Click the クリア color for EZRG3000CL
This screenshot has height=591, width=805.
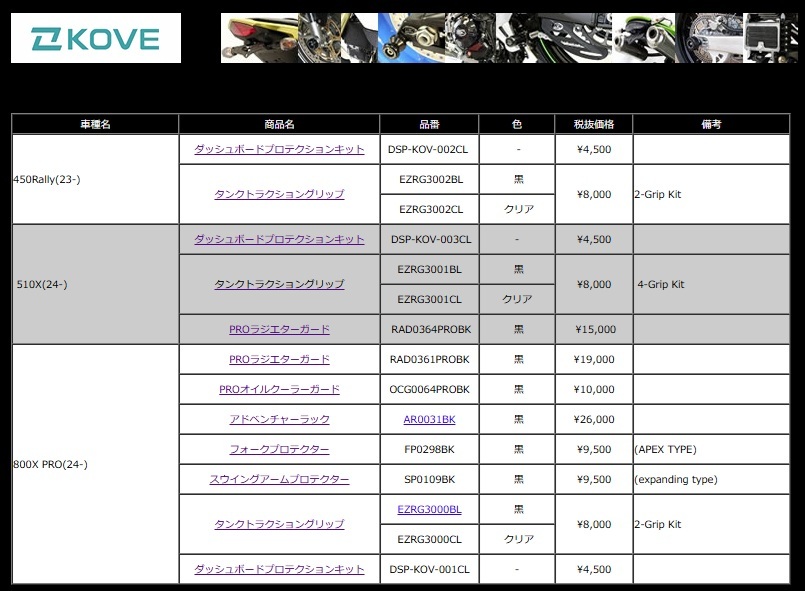click(519, 539)
